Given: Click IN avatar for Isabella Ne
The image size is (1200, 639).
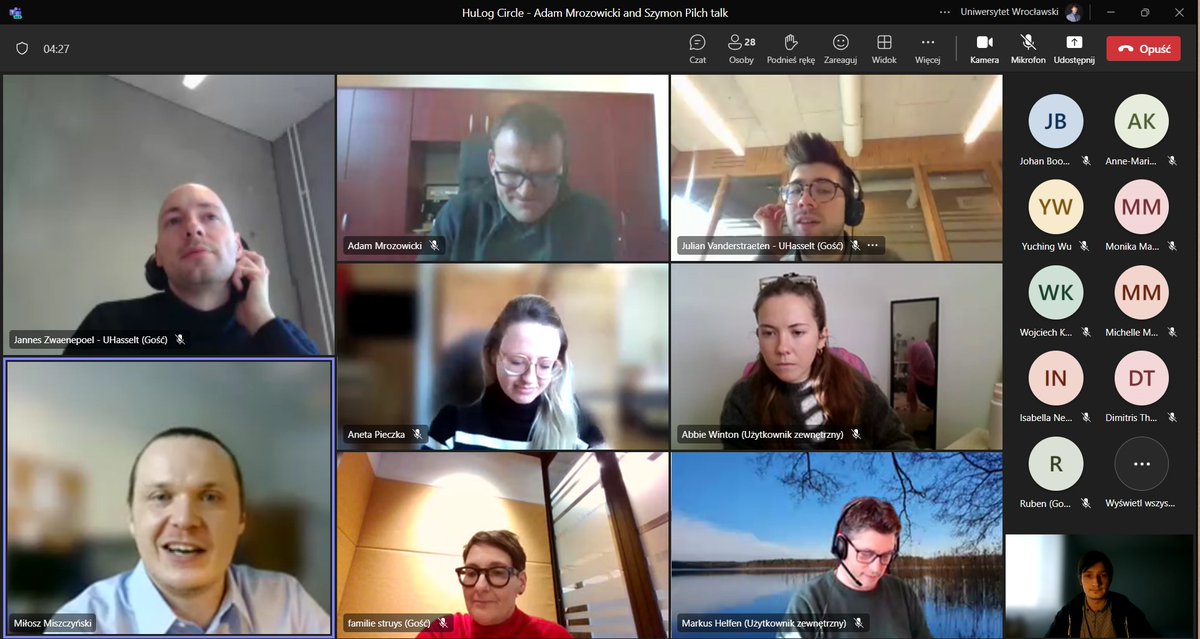Looking at the screenshot, I should (1055, 378).
